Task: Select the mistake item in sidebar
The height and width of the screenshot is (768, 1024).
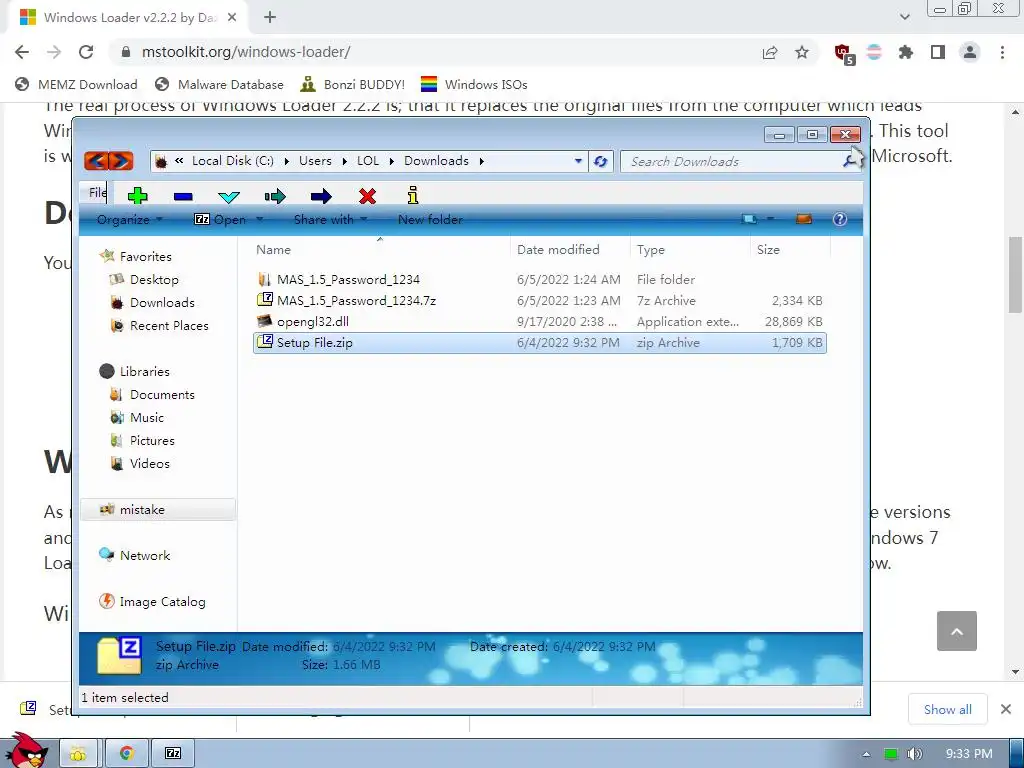Action: tap(158, 509)
